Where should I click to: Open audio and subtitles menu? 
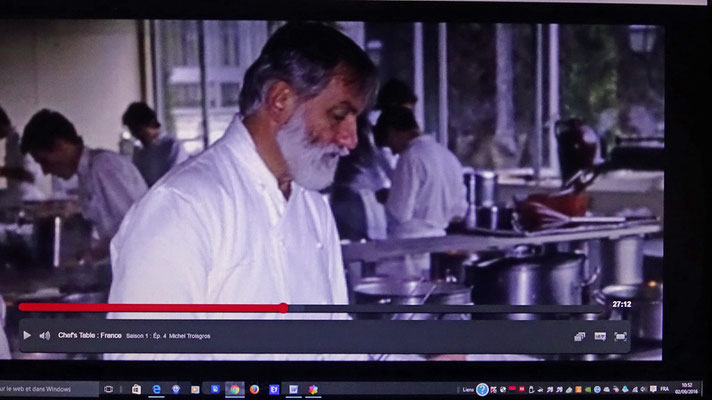600,336
